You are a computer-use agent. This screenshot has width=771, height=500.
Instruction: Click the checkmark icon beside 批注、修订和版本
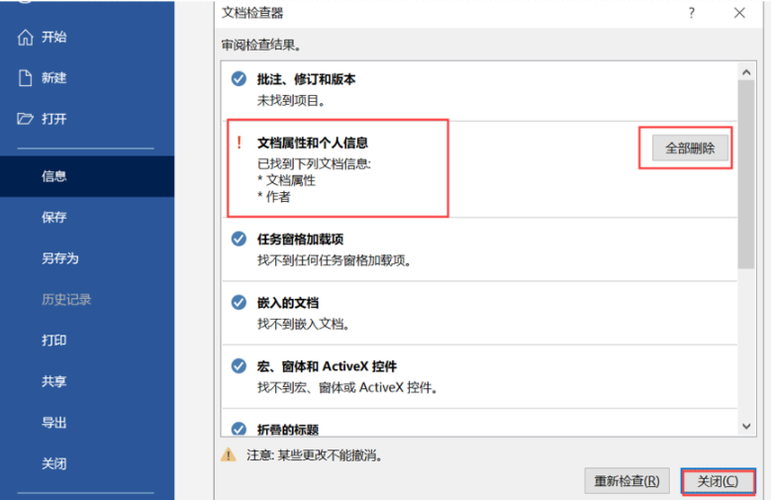(x=239, y=79)
